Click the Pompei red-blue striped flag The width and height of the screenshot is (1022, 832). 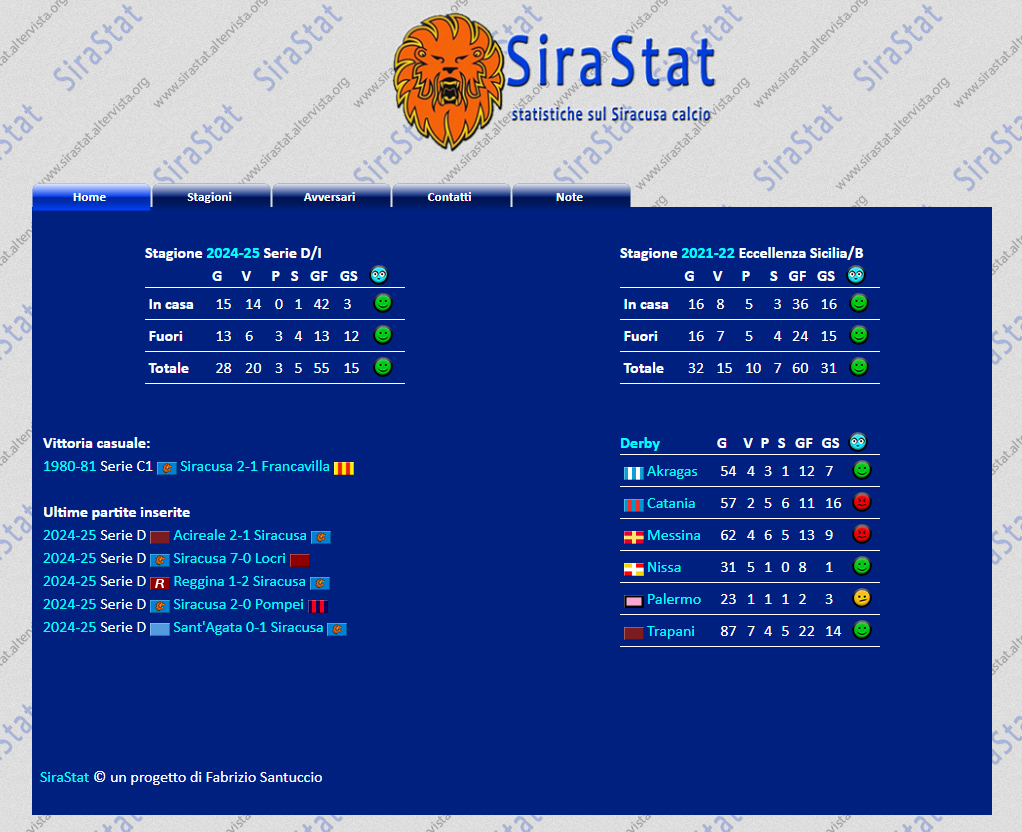[317, 606]
